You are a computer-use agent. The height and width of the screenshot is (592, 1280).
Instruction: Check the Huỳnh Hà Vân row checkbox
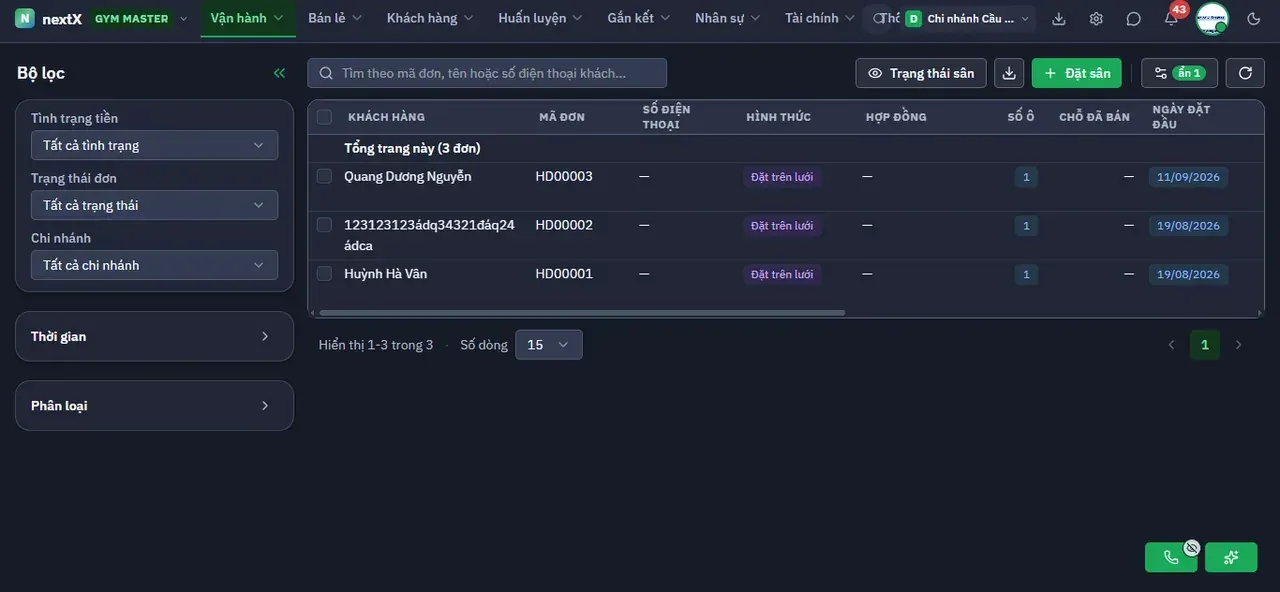[324, 274]
